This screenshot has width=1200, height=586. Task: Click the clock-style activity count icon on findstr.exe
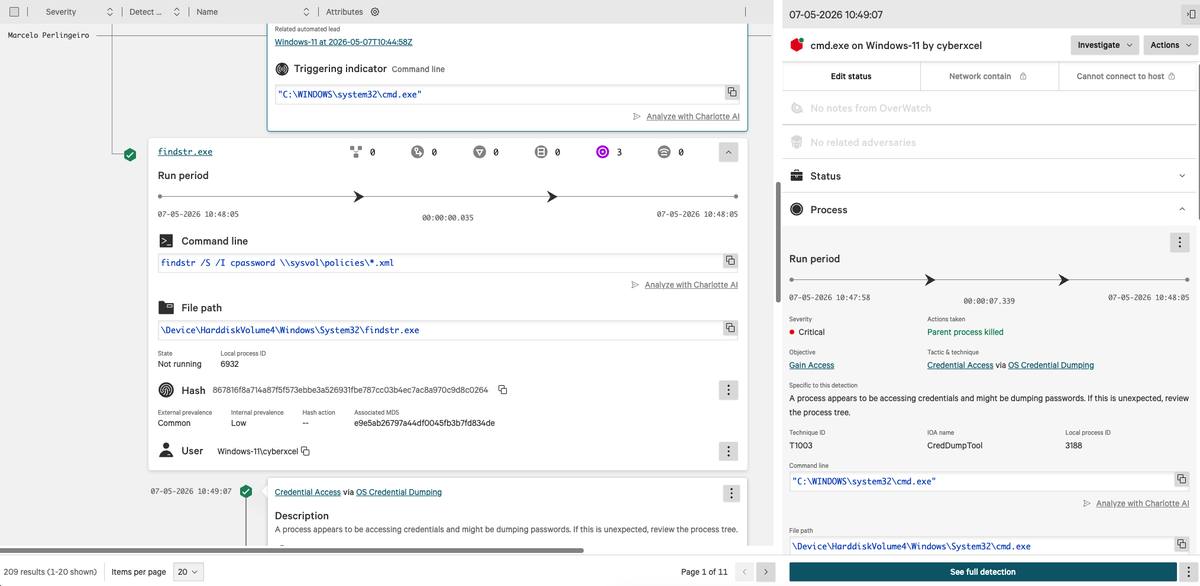click(x=417, y=152)
